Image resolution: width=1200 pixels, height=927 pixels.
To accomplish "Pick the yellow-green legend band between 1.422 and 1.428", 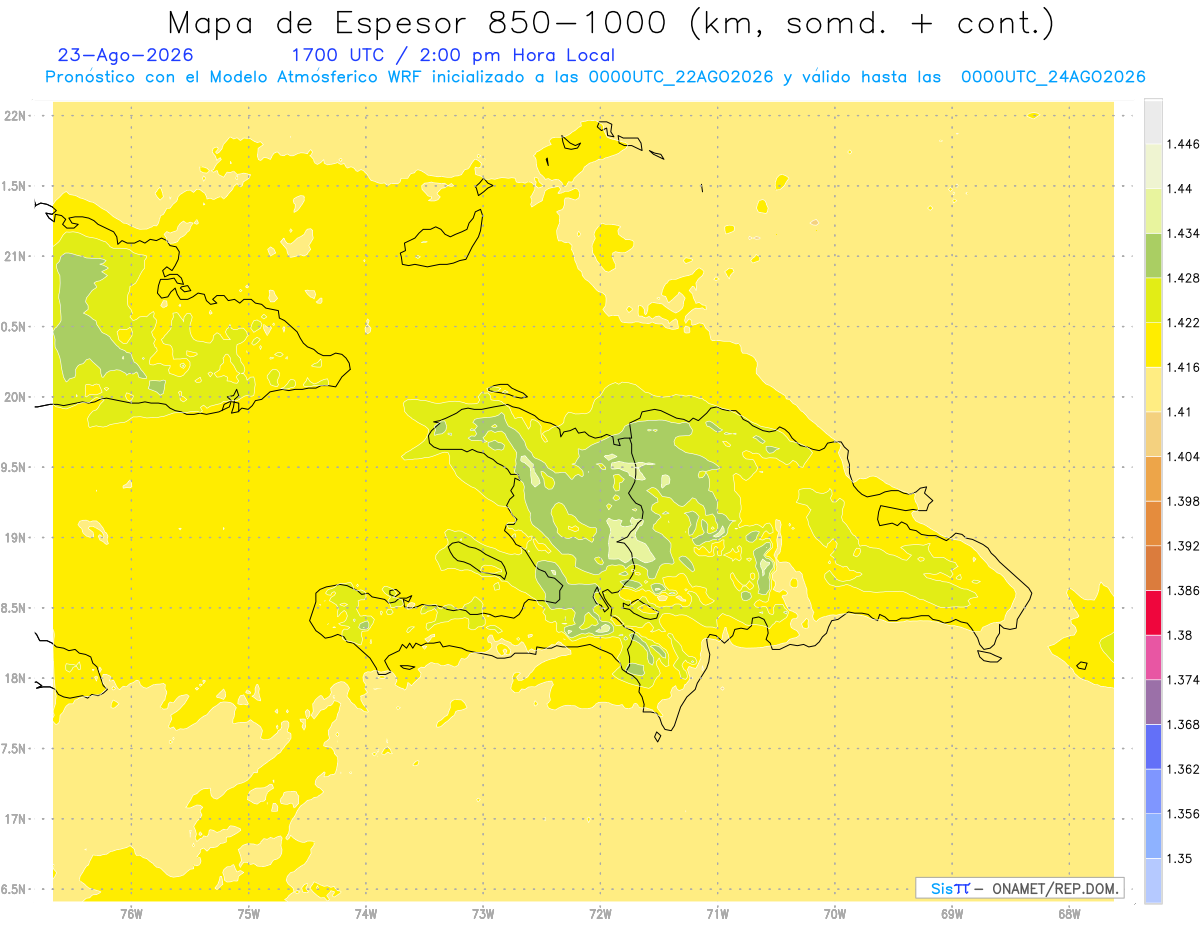I will (1153, 300).
